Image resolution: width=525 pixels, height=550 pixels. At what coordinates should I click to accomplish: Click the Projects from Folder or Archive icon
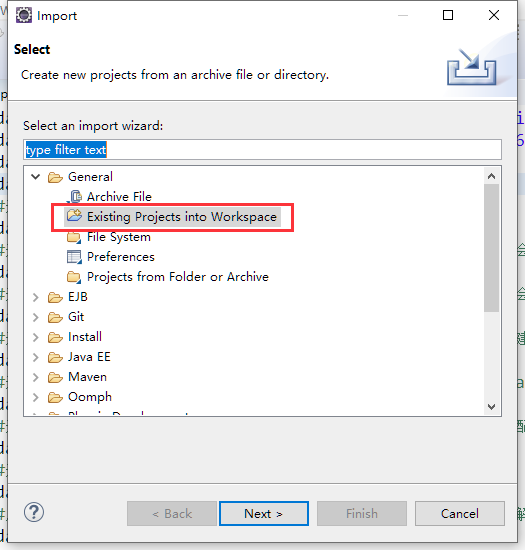click(74, 277)
